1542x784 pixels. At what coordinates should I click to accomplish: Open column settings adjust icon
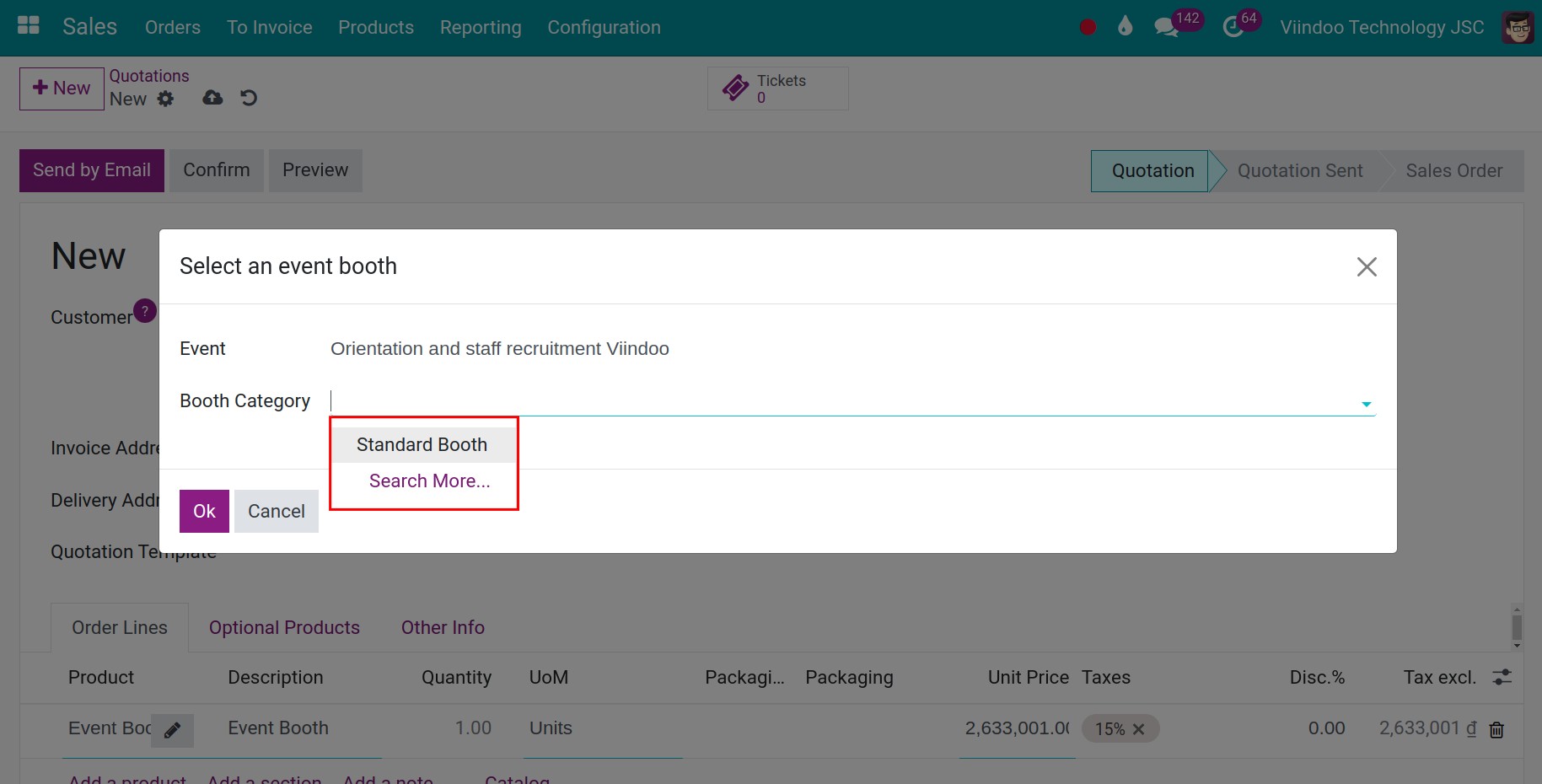(x=1502, y=677)
